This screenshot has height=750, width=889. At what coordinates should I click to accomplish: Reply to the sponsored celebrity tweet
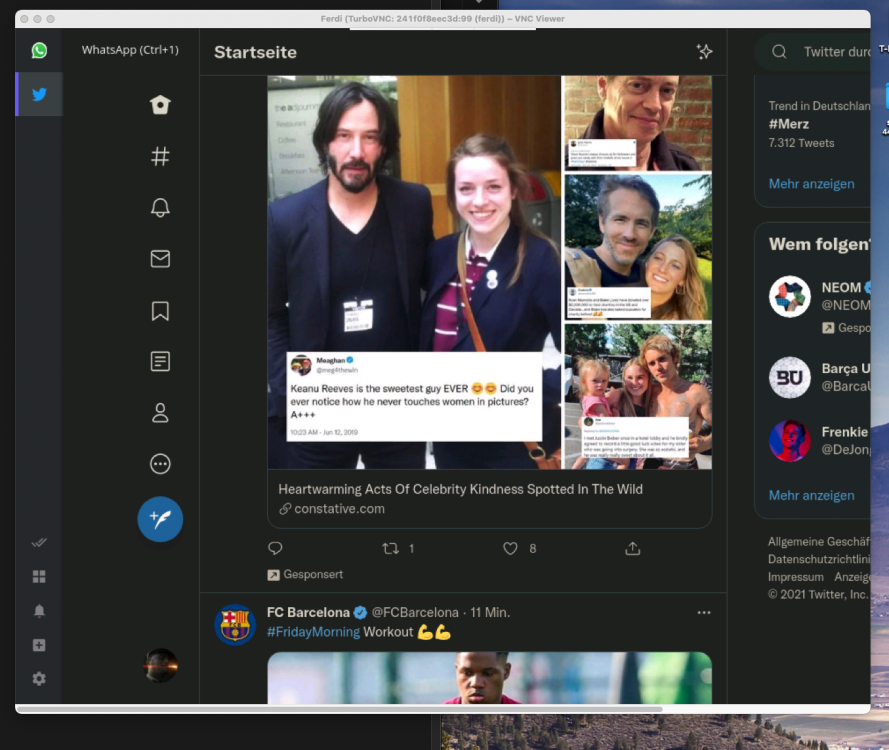point(275,548)
